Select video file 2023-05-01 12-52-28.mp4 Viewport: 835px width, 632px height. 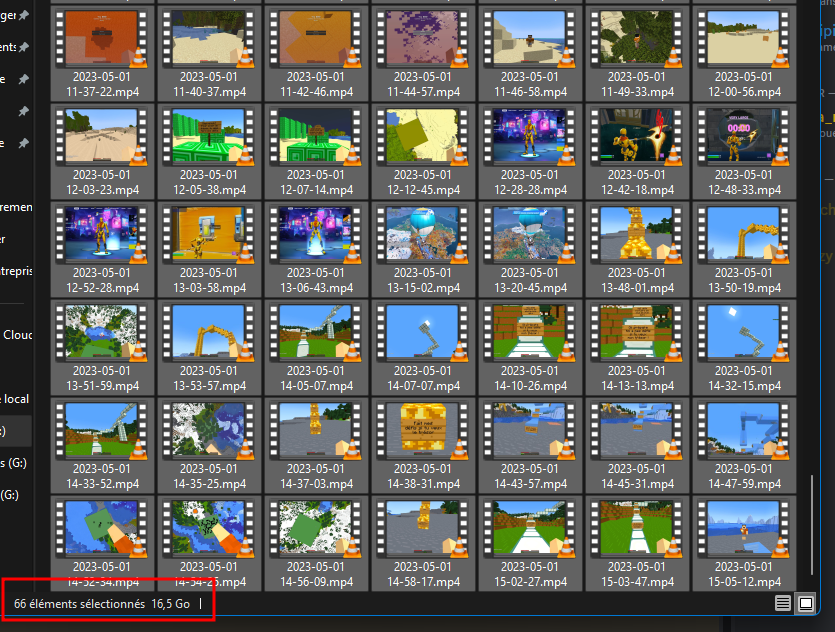[x=102, y=249]
